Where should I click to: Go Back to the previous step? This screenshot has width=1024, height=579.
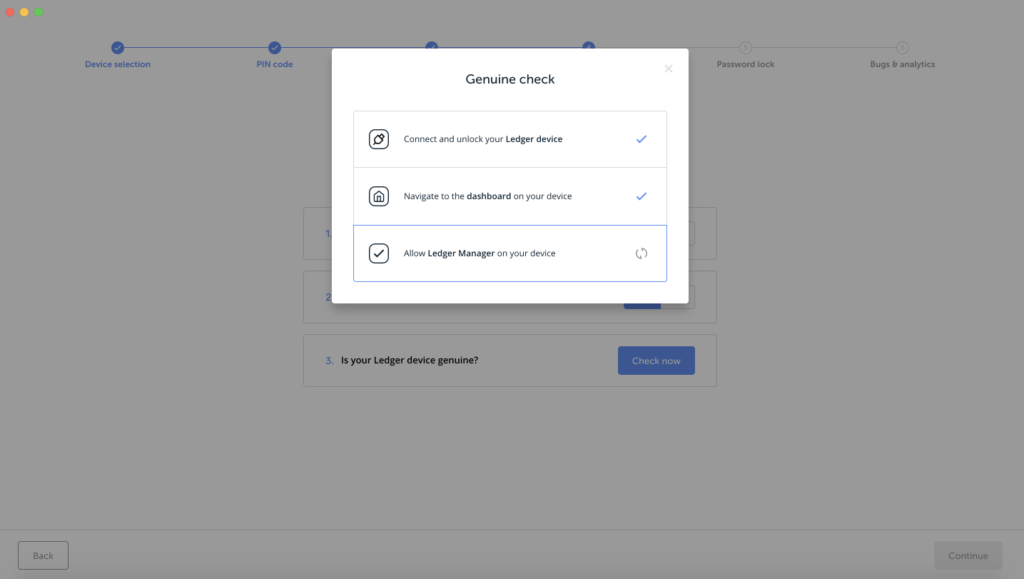[x=43, y=556]
